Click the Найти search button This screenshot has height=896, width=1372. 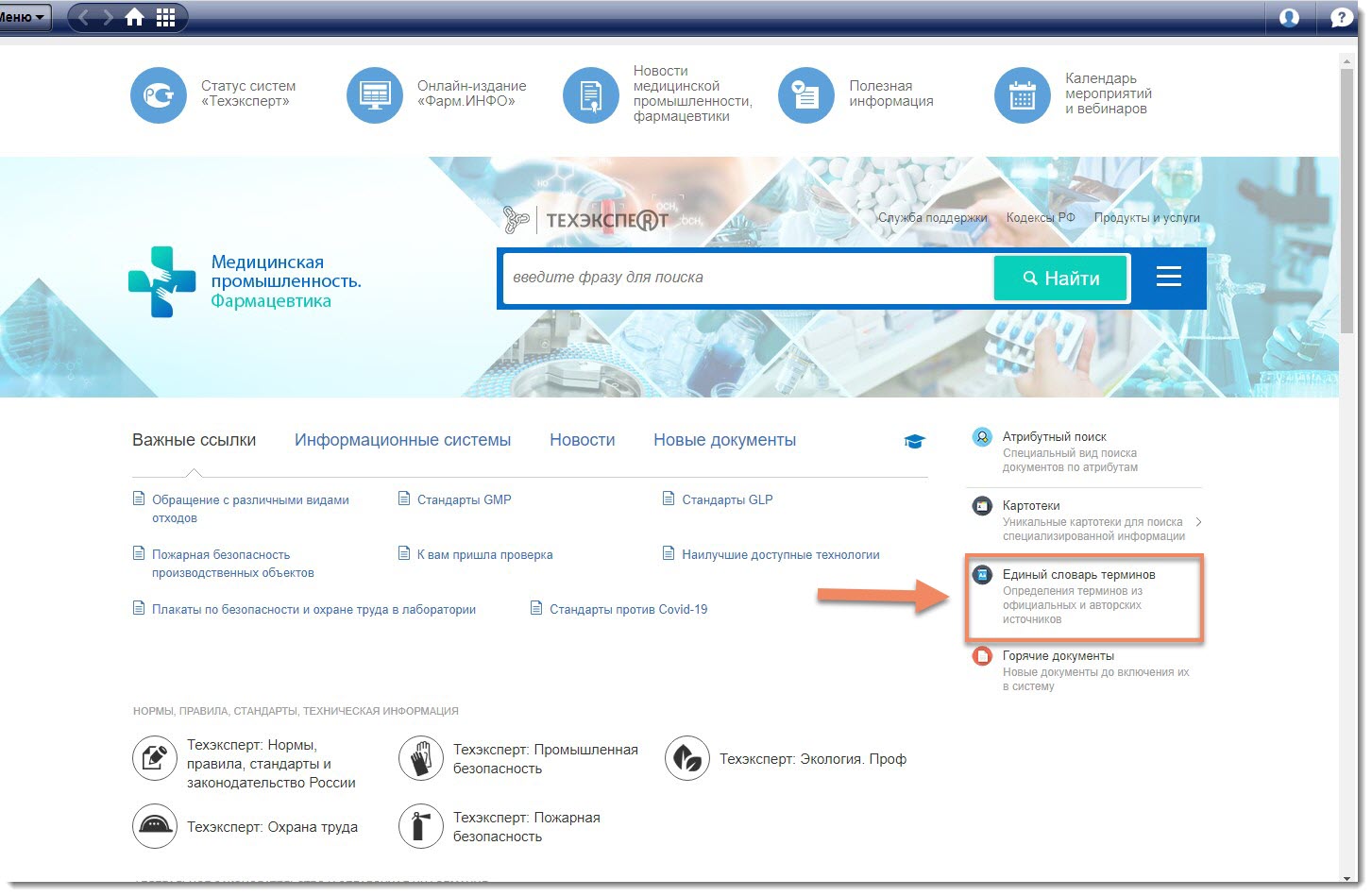point(1060,279)
